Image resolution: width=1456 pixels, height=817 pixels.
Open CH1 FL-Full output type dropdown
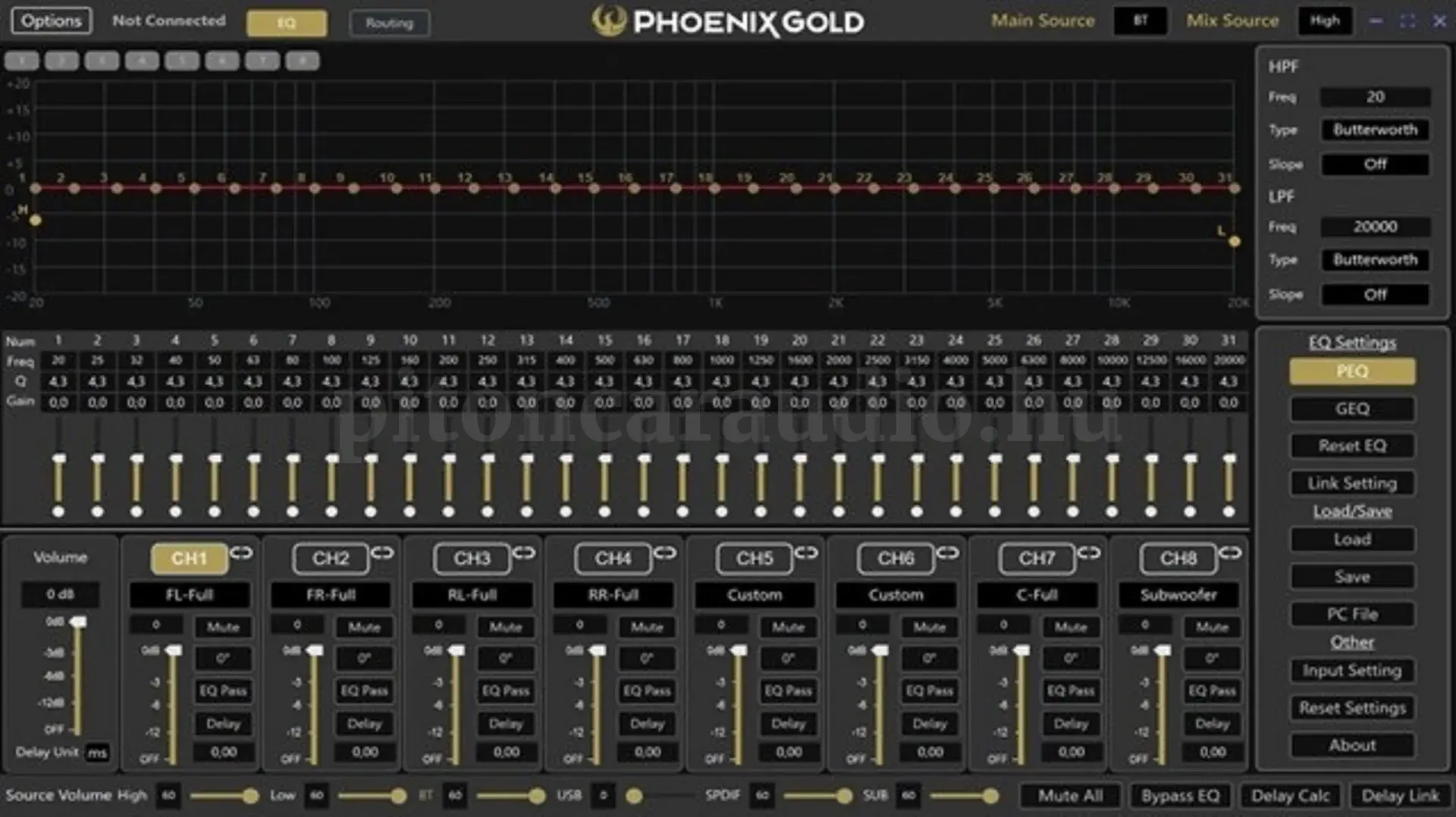[190, 595]
